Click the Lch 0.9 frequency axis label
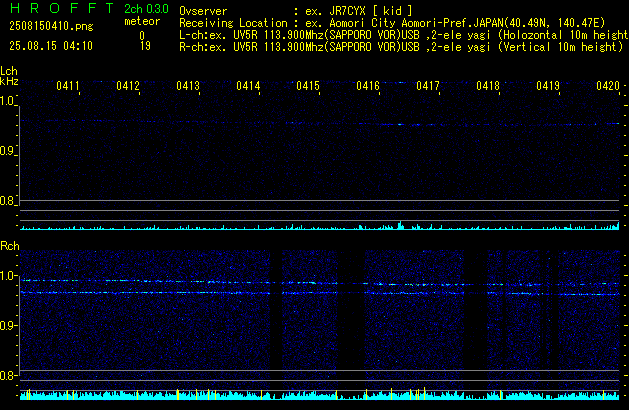 [7, 151]
